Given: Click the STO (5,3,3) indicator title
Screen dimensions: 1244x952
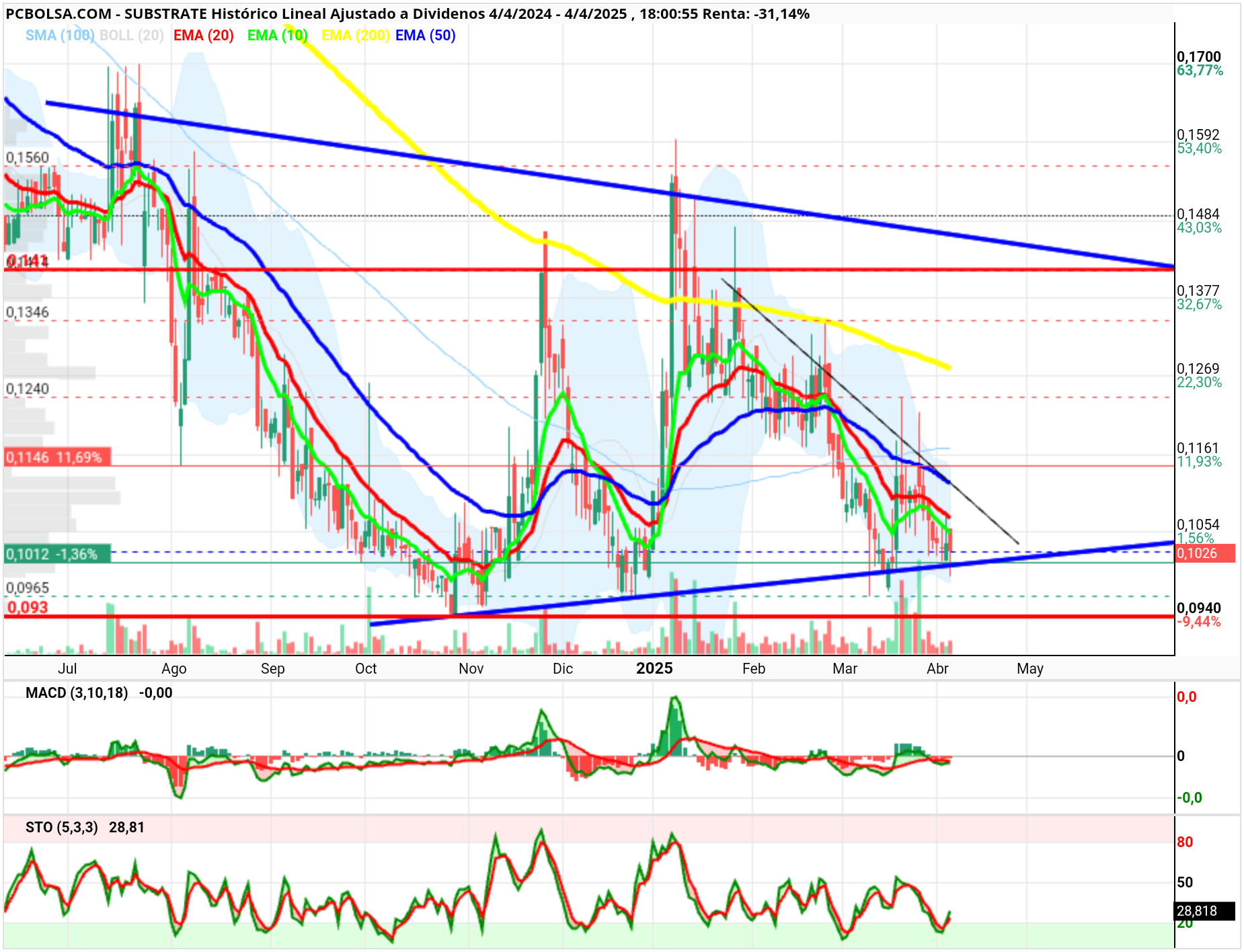Looking at the screenshot, I should click(x=62, y=828).
